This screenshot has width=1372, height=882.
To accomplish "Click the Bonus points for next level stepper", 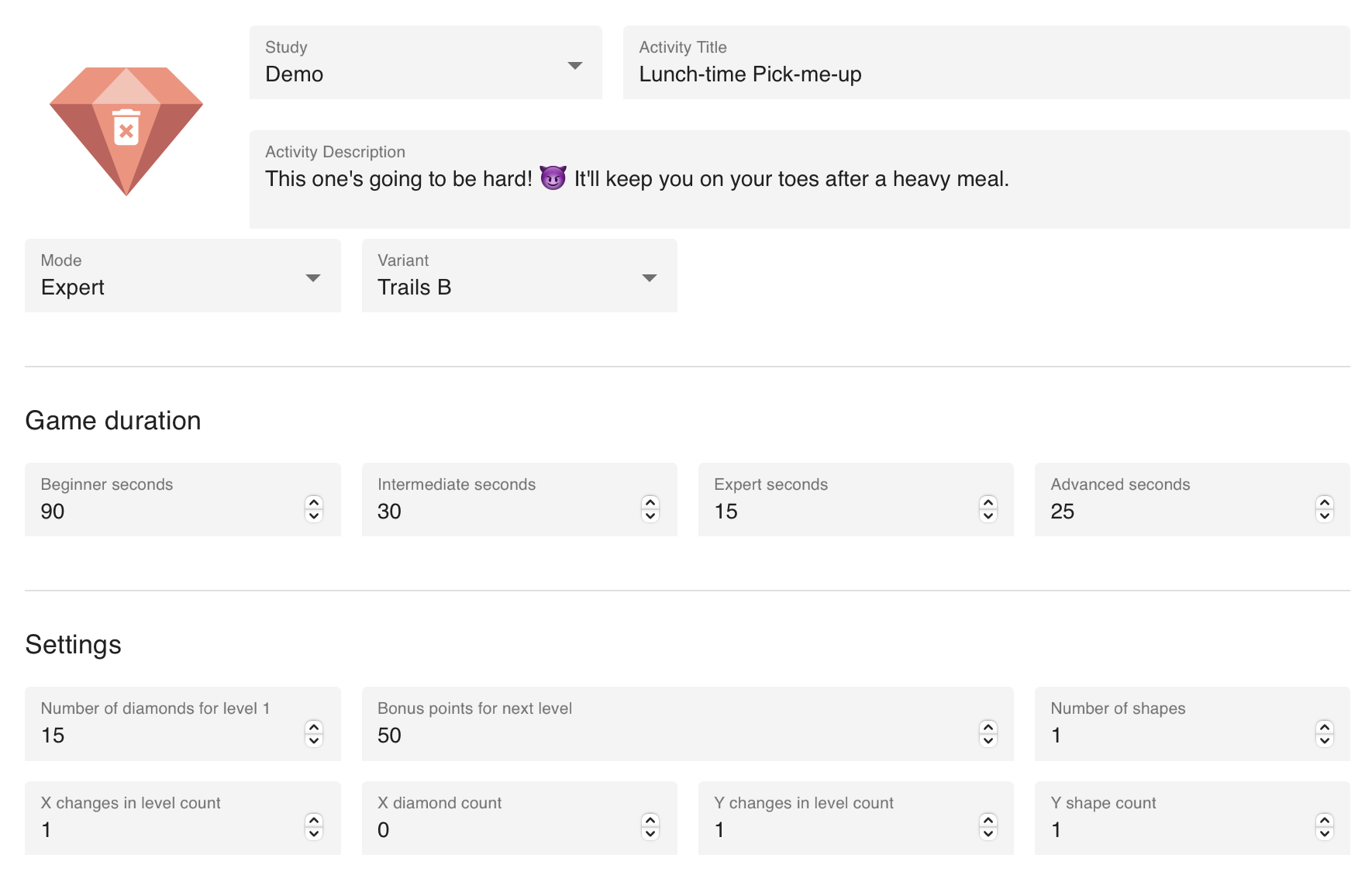I will [988, 733].
